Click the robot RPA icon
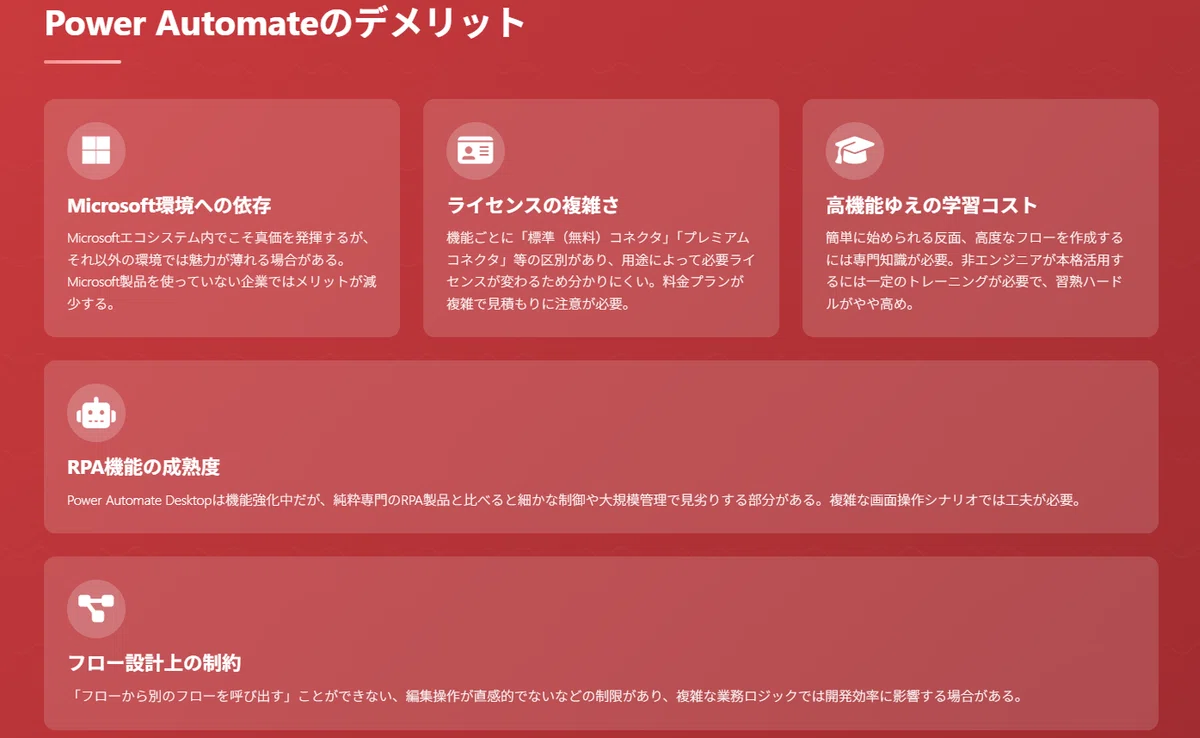1200x738 pixels. [x=96, y=412]
